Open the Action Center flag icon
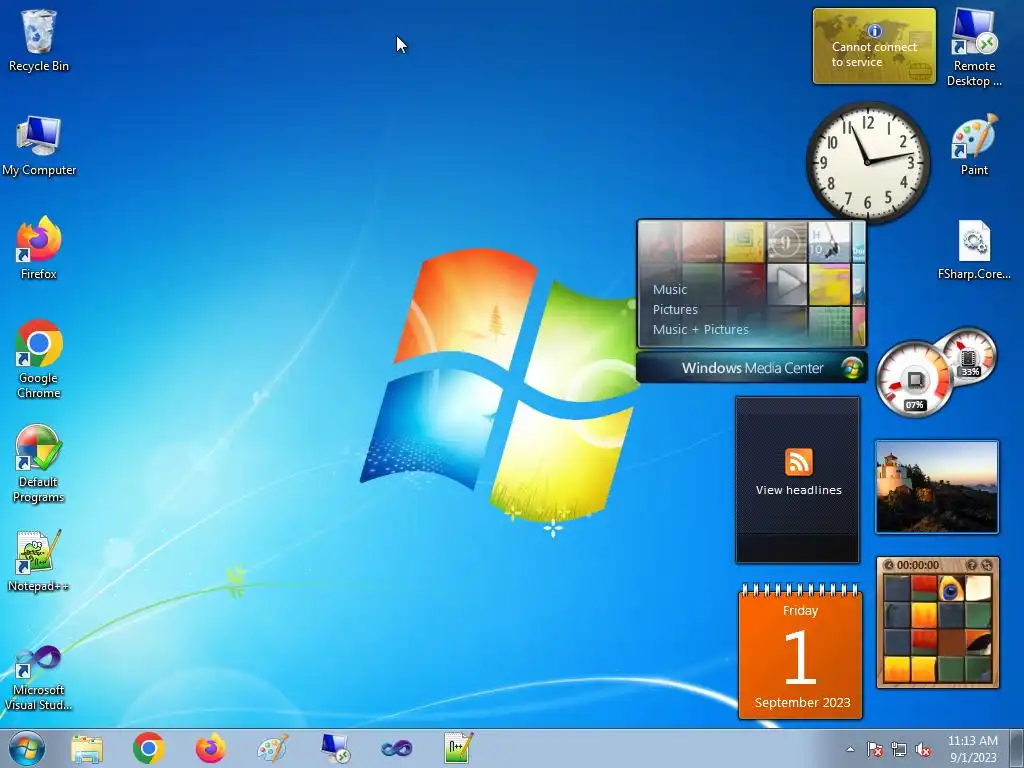The width and height of the screenshot is (1024, 768). pos(874,749)
